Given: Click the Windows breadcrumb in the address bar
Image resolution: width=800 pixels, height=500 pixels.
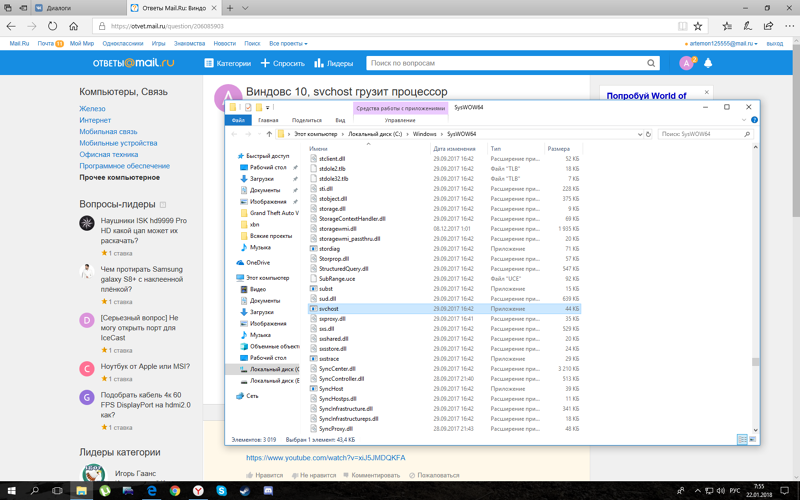Looking at the screenshot, I should pos(424,134).
